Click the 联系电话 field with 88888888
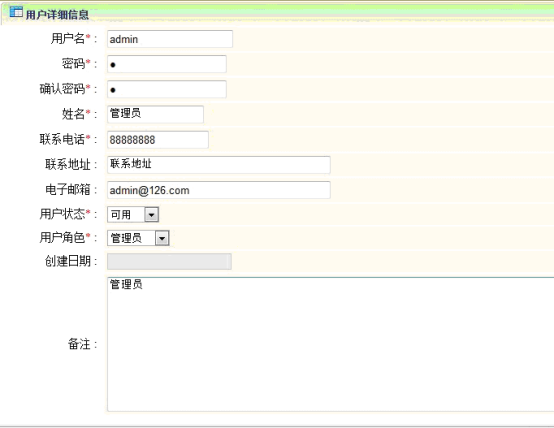The width and height of the screenshot is (554, 428). click(x=158, y=140)
